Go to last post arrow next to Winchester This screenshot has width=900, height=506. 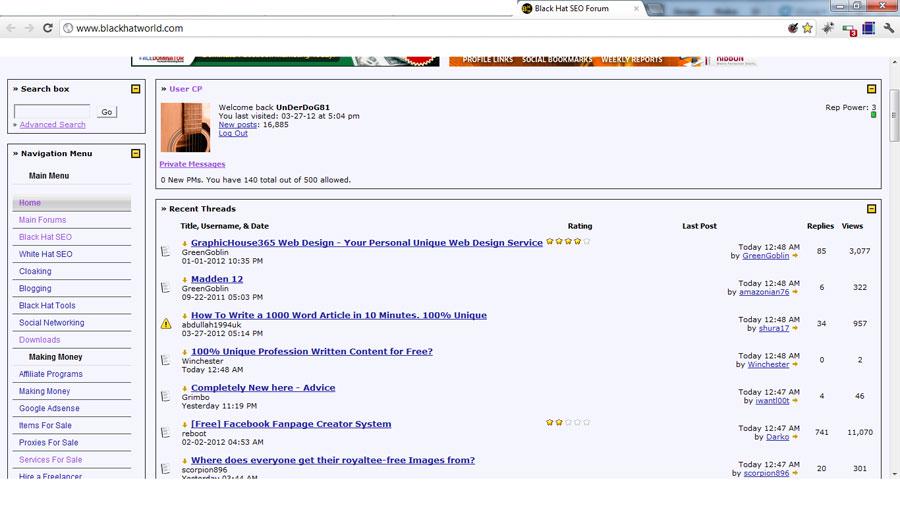795,364
